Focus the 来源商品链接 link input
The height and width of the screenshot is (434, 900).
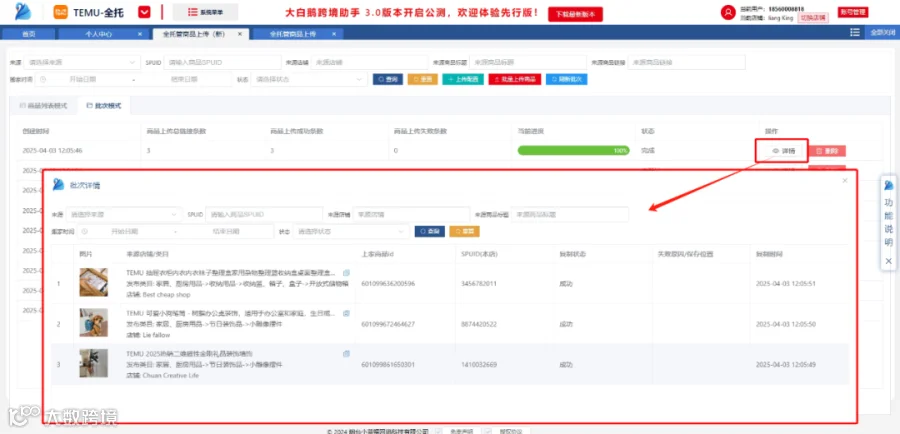pos(686,62)
